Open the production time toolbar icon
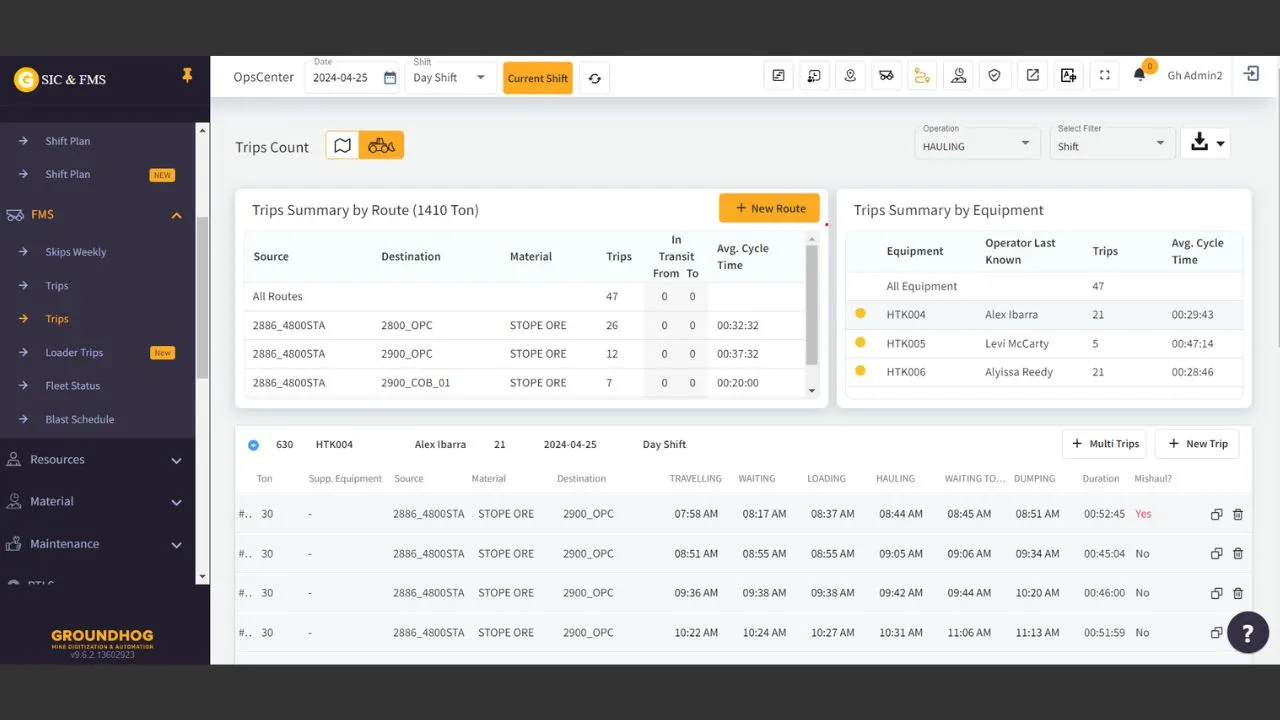 point(958,75)
